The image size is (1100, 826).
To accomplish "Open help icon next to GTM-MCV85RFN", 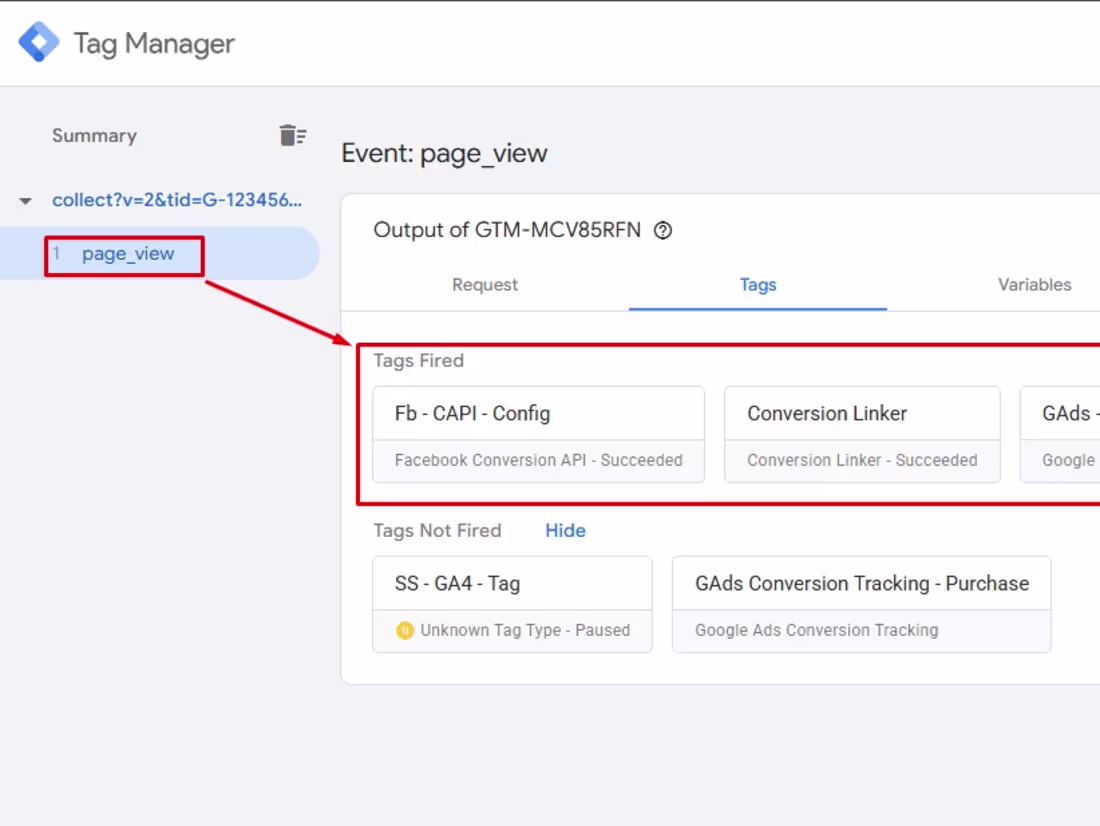I will (x=663, y=230).
